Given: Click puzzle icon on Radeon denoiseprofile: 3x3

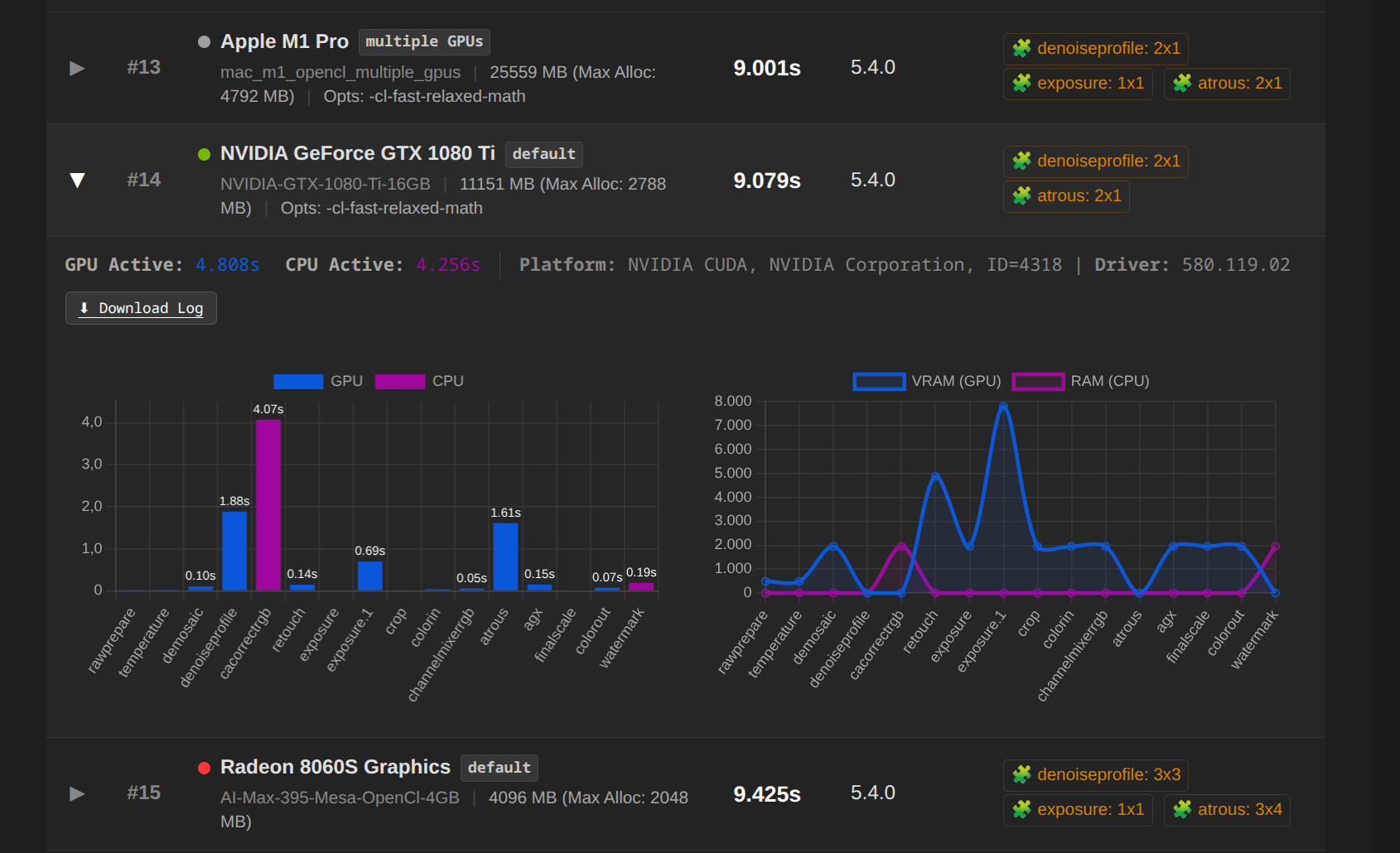Looking at the screenshot, I should tap(1021, 775).
